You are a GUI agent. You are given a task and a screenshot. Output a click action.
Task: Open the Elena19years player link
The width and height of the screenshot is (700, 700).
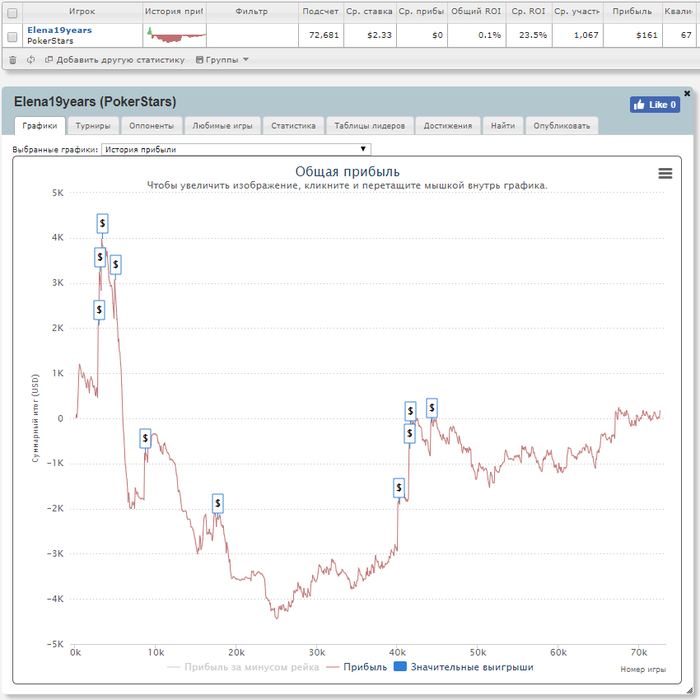59,30
